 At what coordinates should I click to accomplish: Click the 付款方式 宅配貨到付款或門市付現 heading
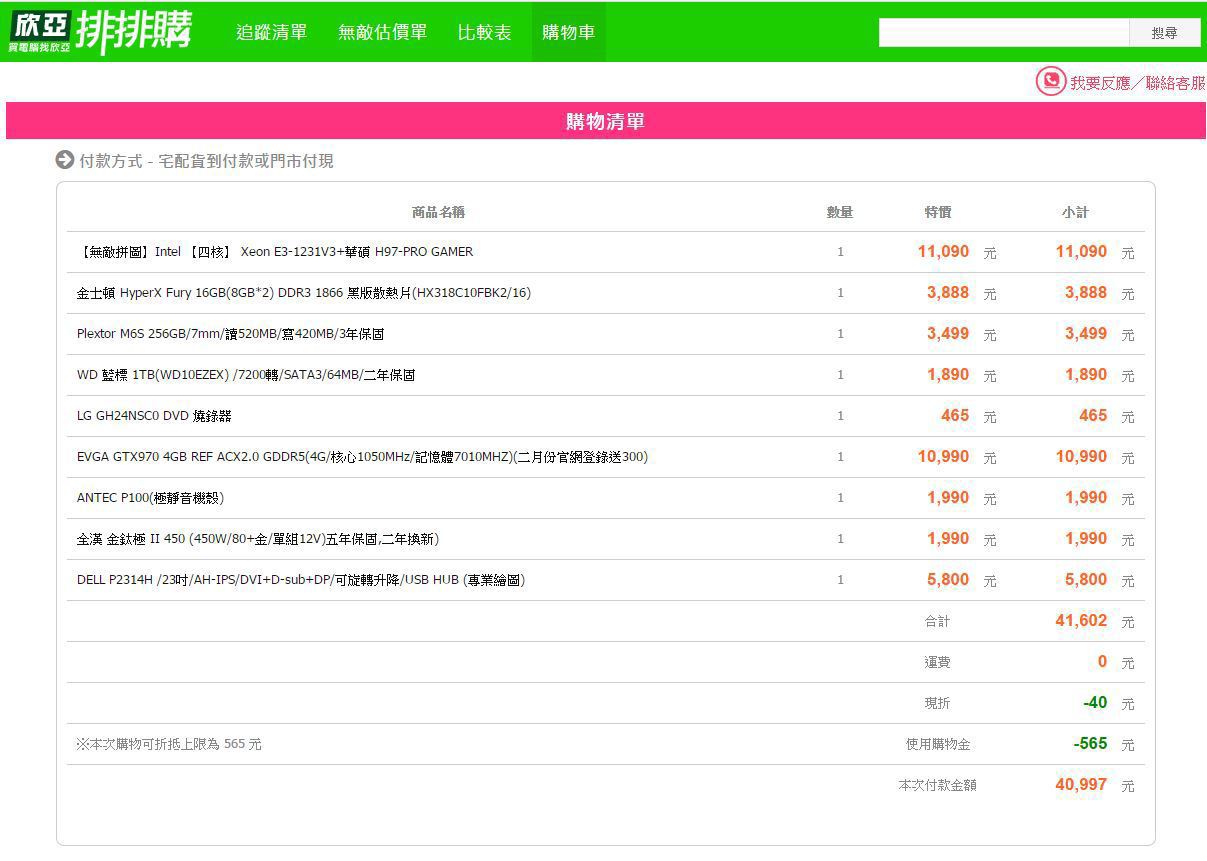point(206,161)
